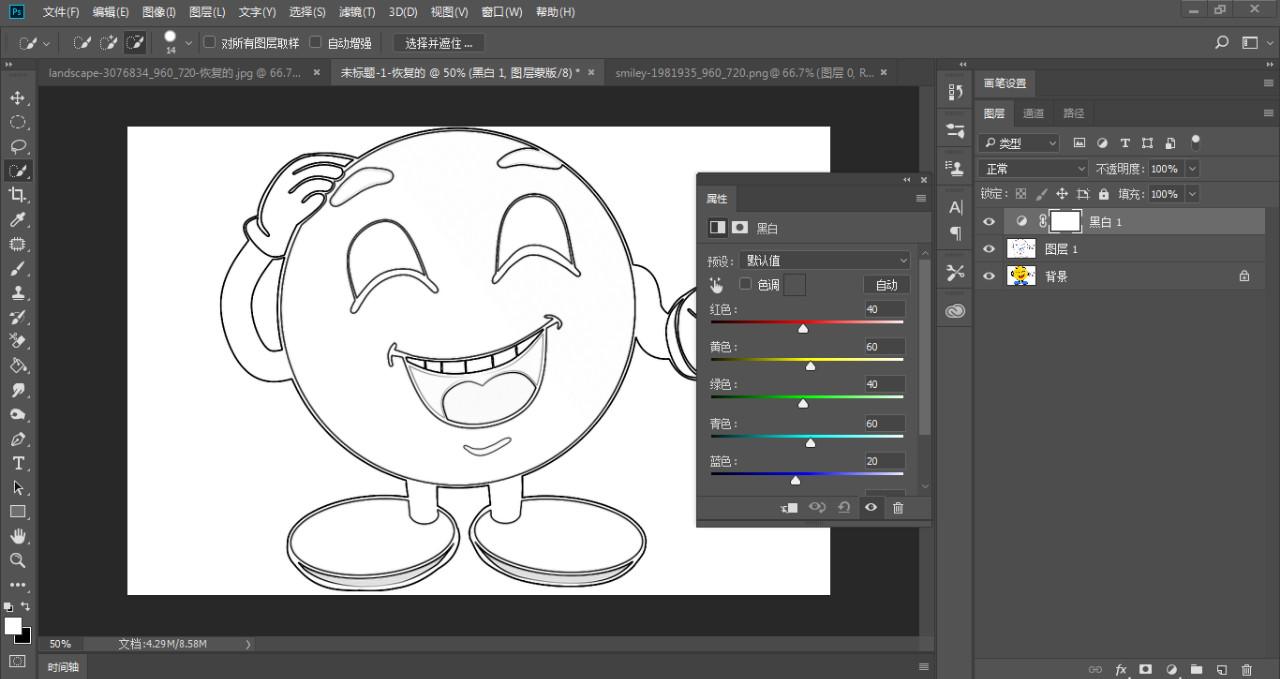Enable 对所有图层取样 checkbox
Screen dimensions: 1280x679
pyautogui.click(x=210, y=42)
